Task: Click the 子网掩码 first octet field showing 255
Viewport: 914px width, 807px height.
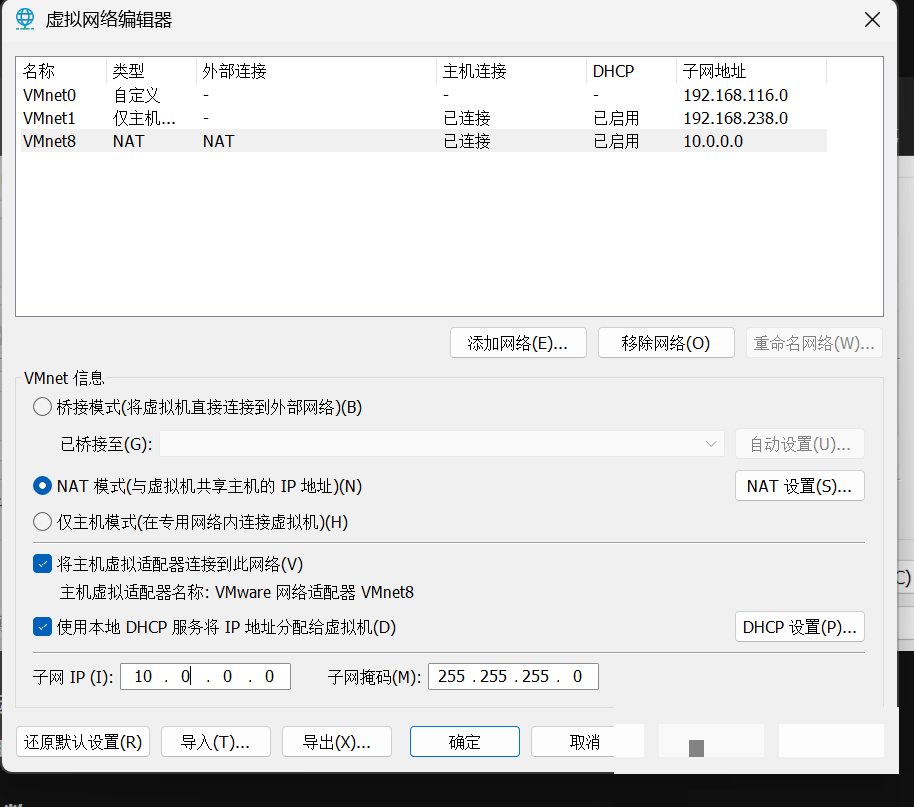Action: tap(452, 676)
